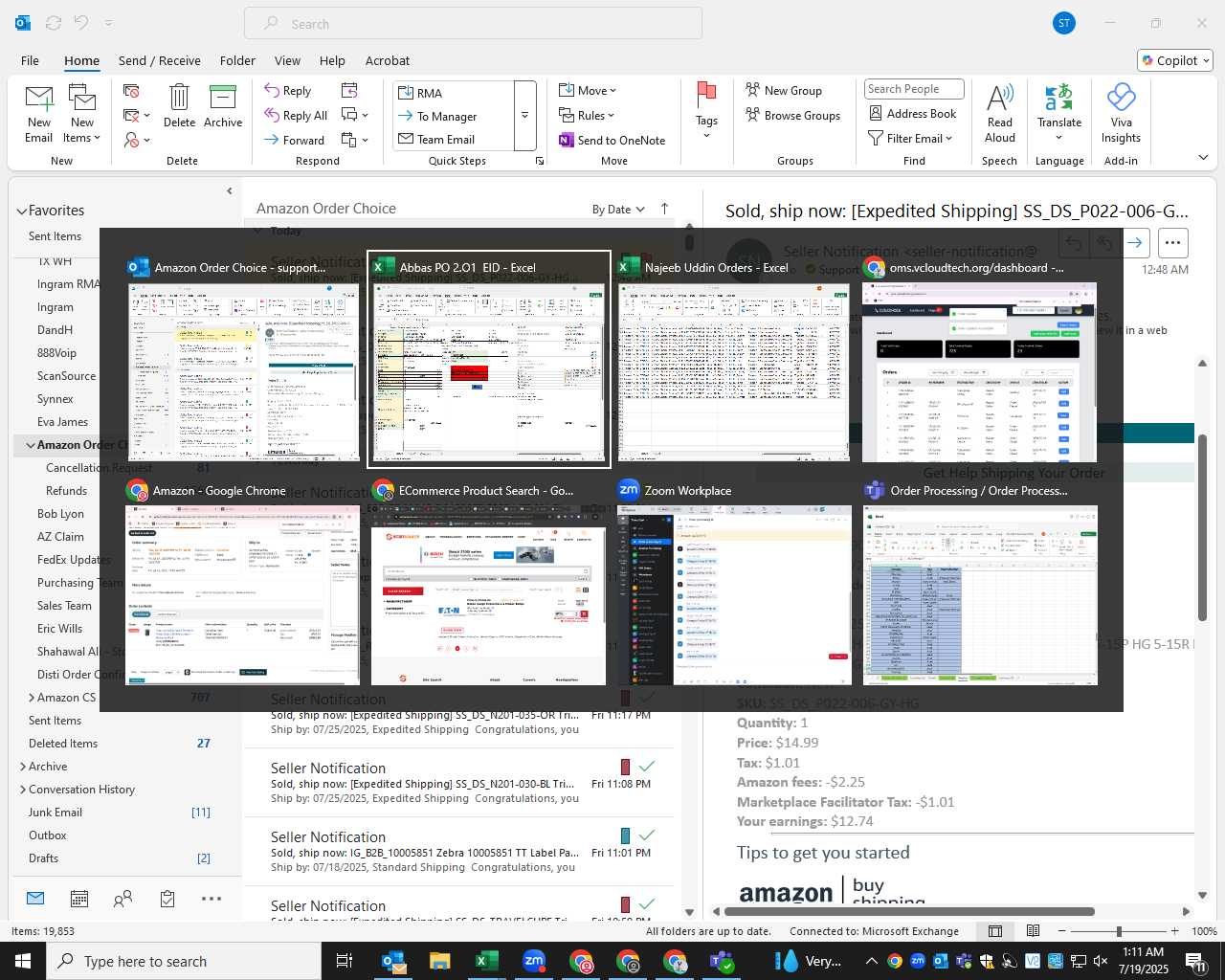Adjust the zoom slider in status bar
This screenshot has height=980, width=1225.
tap(1119, 931)
